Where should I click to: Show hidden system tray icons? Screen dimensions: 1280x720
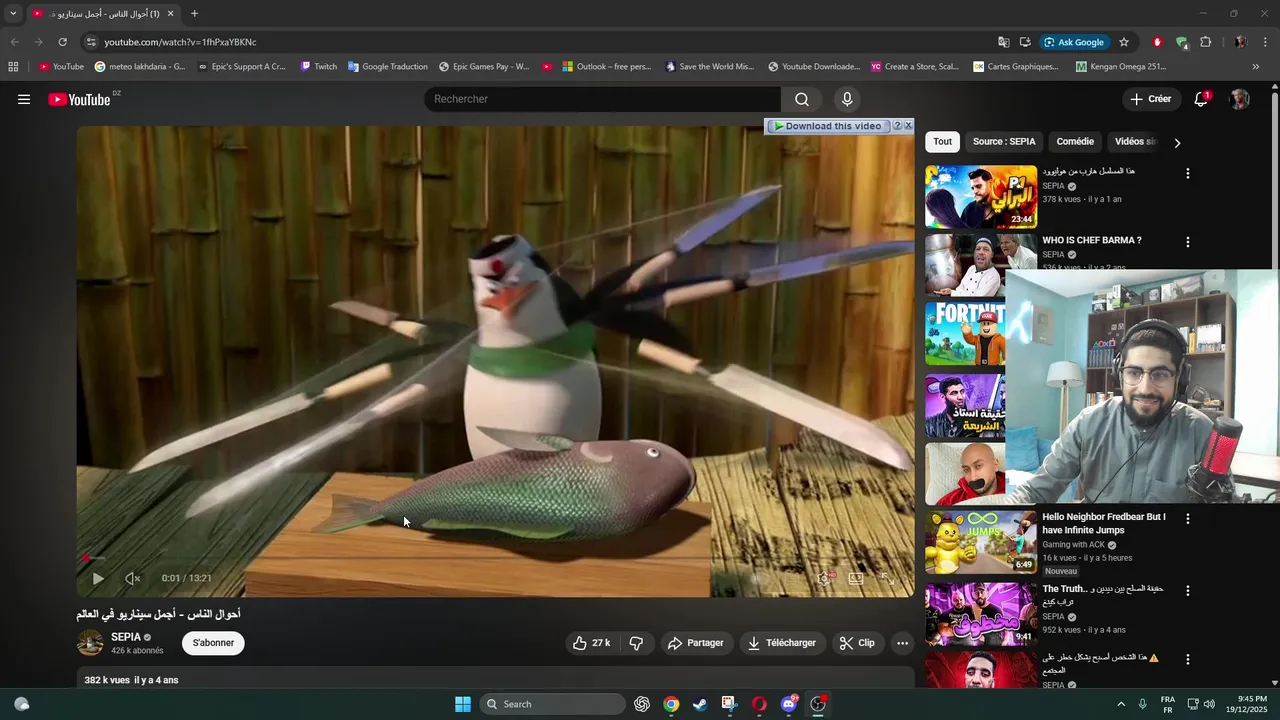pyautogui.click(x=1121, y=704)
